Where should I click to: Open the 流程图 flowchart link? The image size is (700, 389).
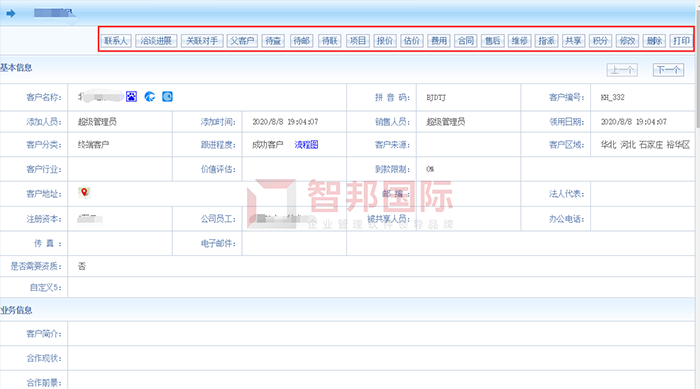click(x=306, y=145)
